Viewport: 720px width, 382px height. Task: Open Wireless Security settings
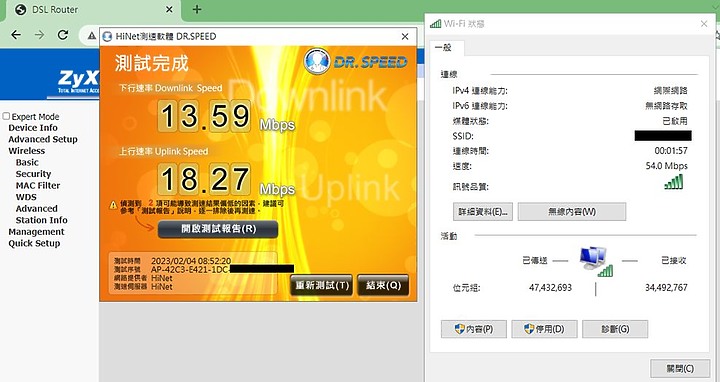[x=33, y=174]
